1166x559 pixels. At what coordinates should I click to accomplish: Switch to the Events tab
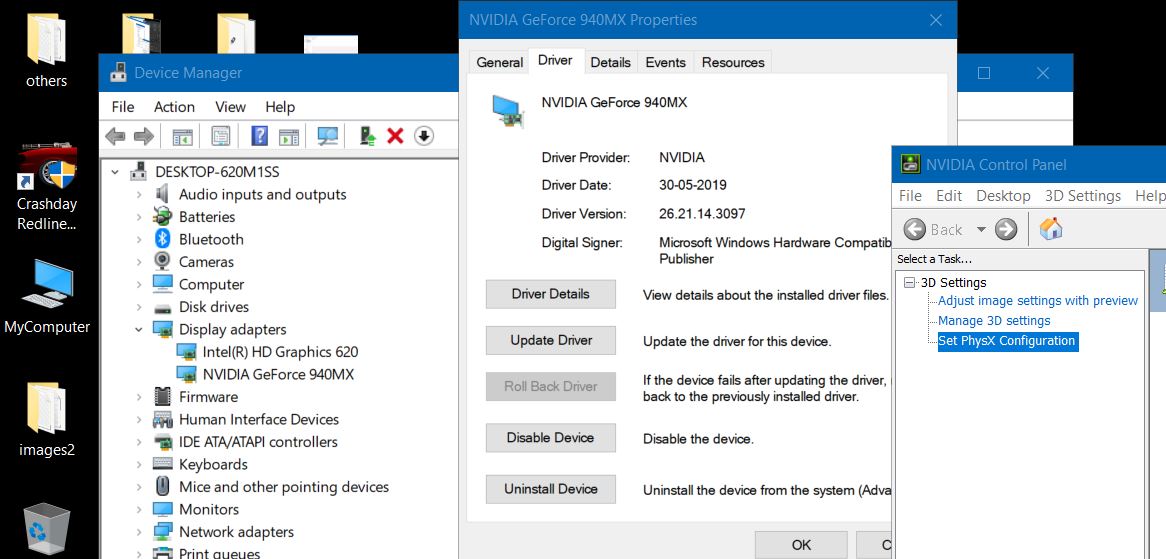click(x=665, y=62)
